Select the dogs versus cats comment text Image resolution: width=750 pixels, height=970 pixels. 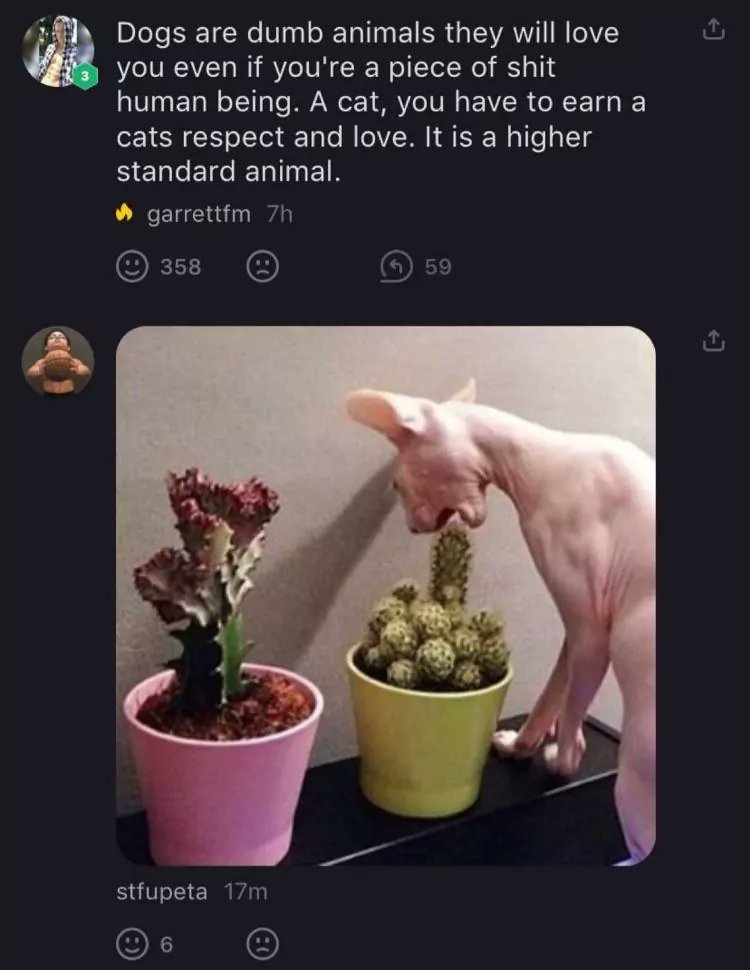(381, 102)
